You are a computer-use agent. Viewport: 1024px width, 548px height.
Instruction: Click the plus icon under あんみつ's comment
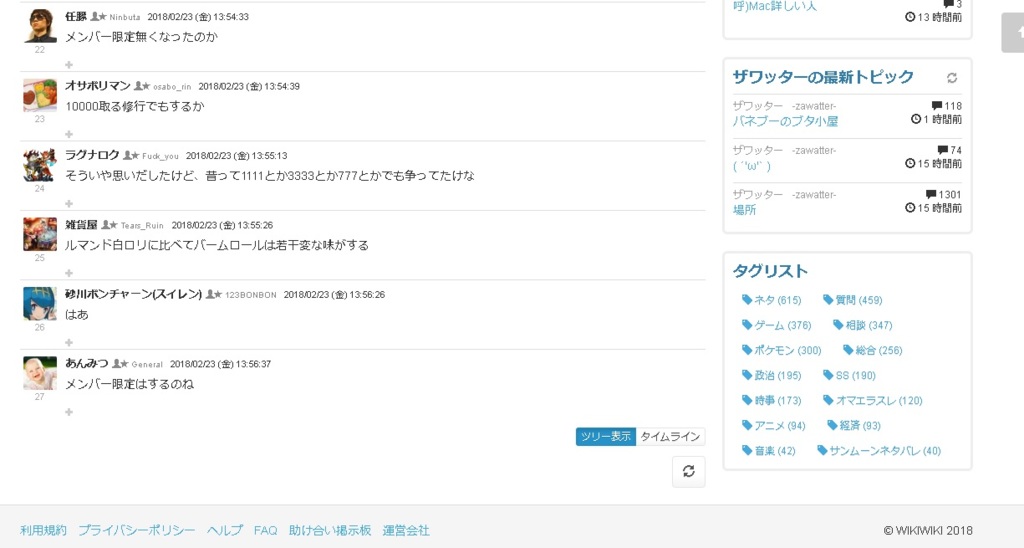(x=69, y=411)
